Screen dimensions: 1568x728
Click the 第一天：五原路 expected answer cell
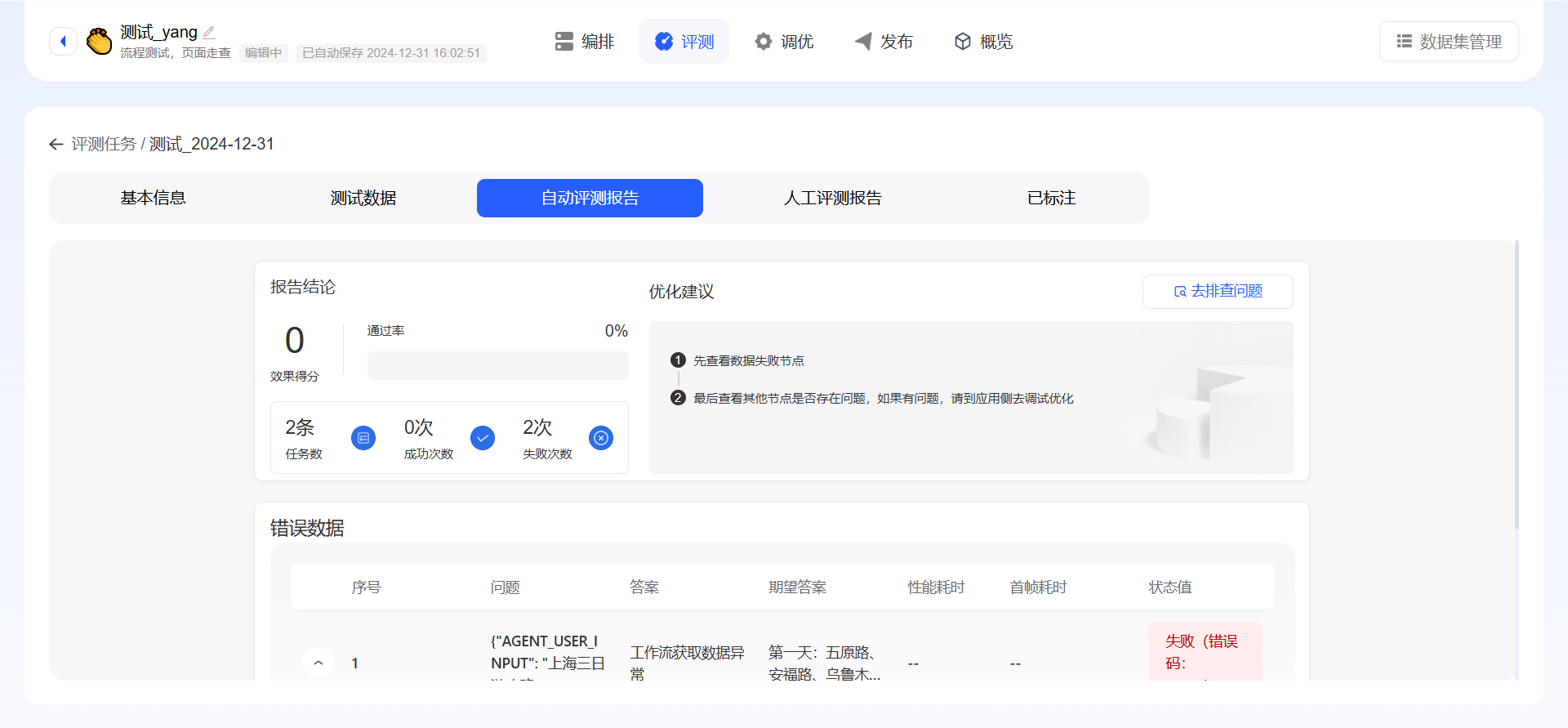point(825,663)
